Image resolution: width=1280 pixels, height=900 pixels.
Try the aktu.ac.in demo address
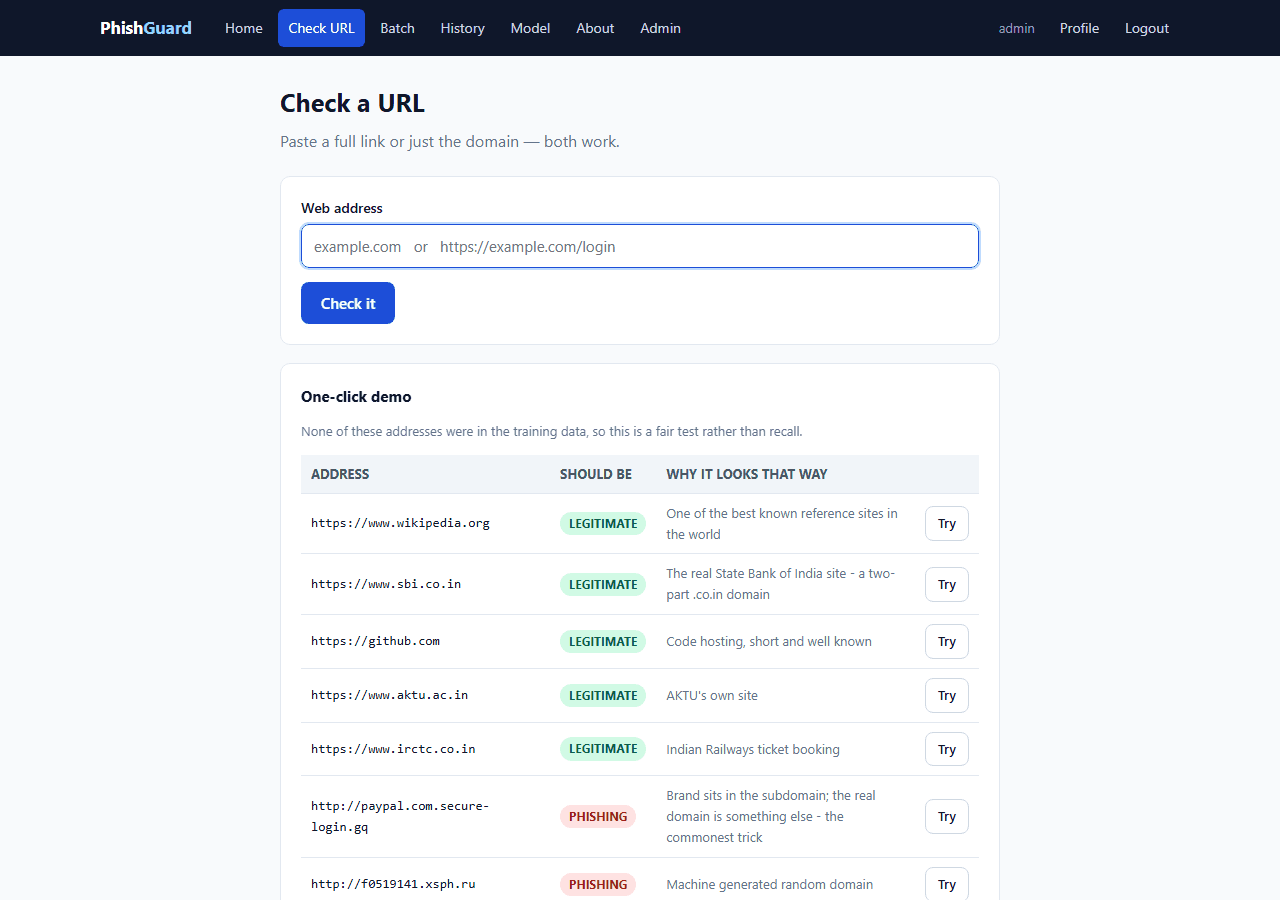coord(947,695)
